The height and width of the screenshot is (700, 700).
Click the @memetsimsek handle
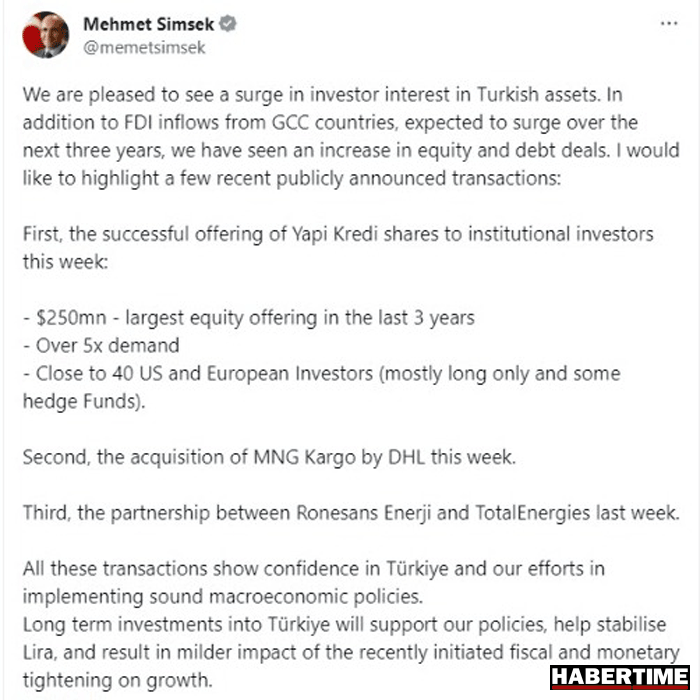tap(144, 47)
